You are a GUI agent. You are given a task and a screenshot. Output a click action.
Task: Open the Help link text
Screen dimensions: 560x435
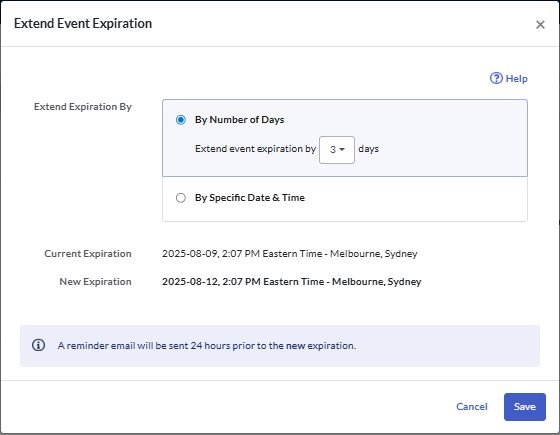point(516,79)
